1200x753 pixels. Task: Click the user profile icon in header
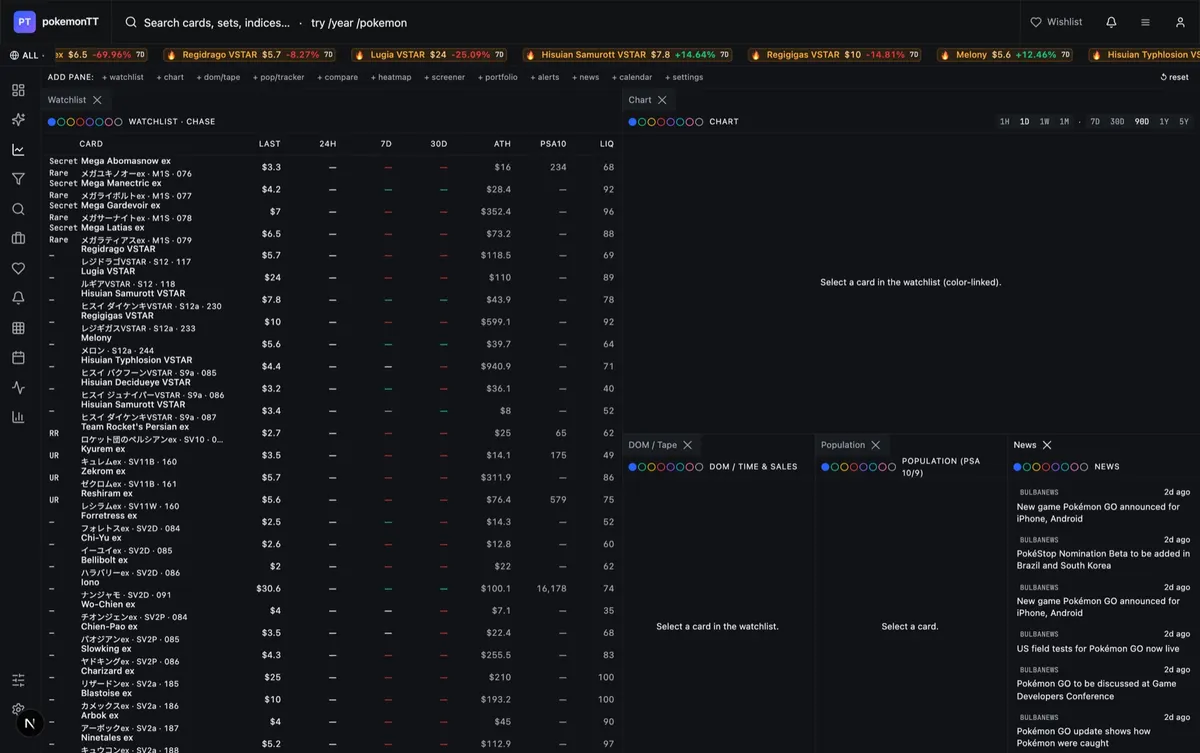(1180, 22)
